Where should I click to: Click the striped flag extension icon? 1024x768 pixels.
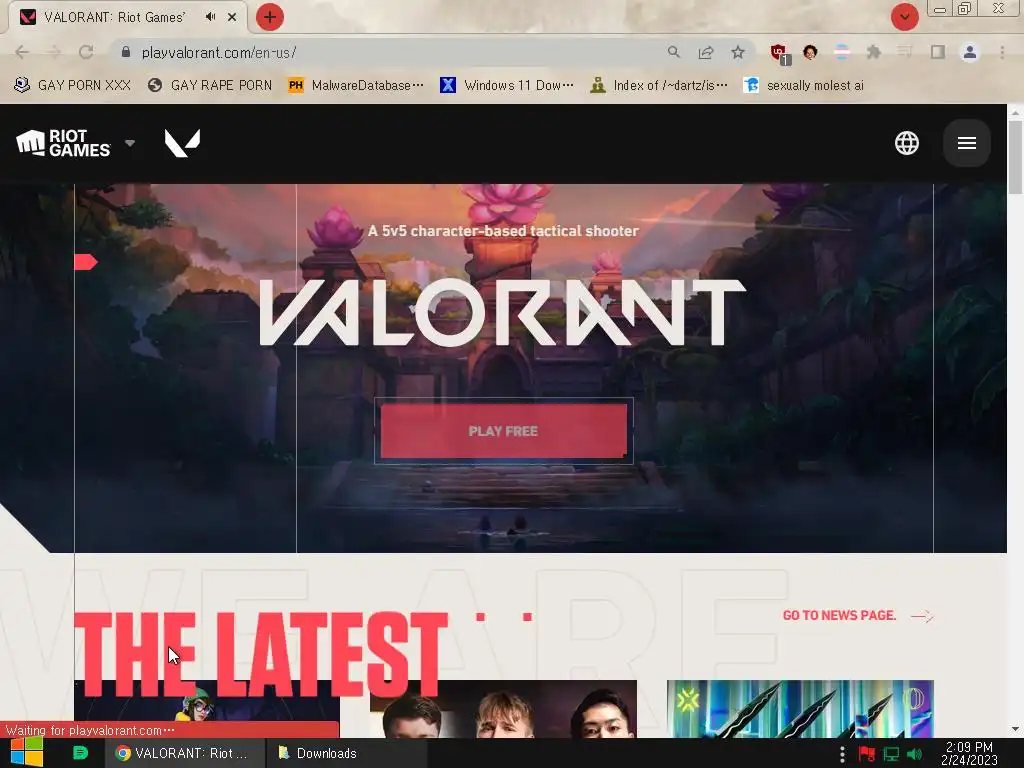(842, 52)
